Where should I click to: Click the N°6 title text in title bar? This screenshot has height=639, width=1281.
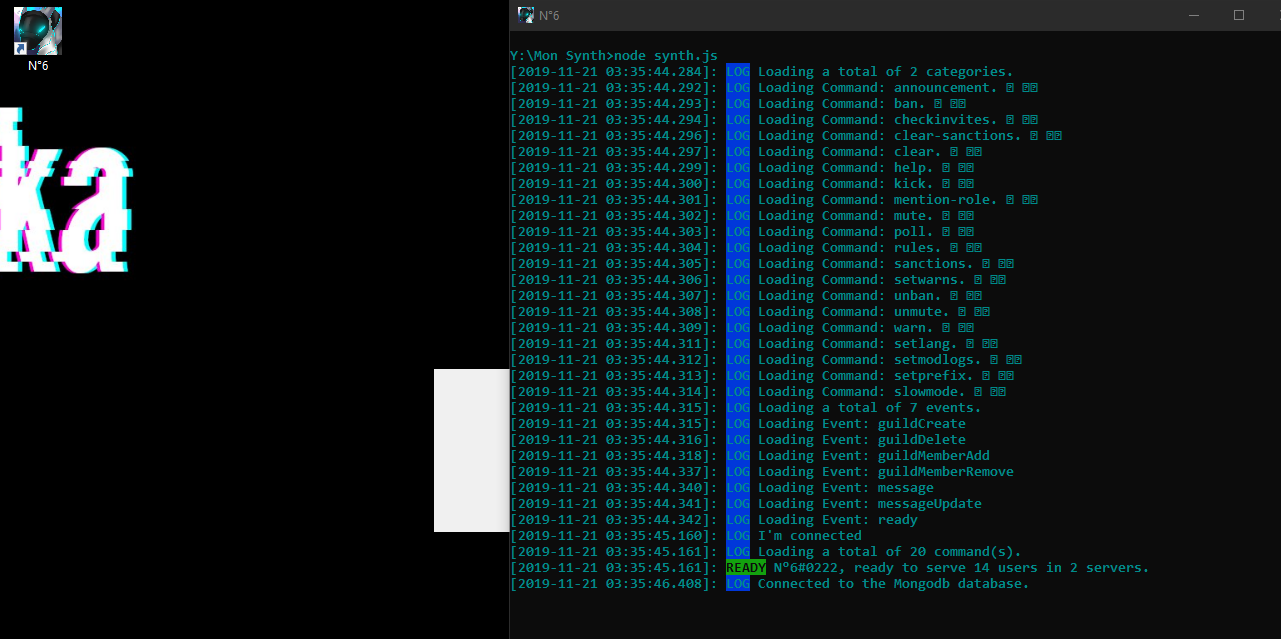tap(549, 15)
